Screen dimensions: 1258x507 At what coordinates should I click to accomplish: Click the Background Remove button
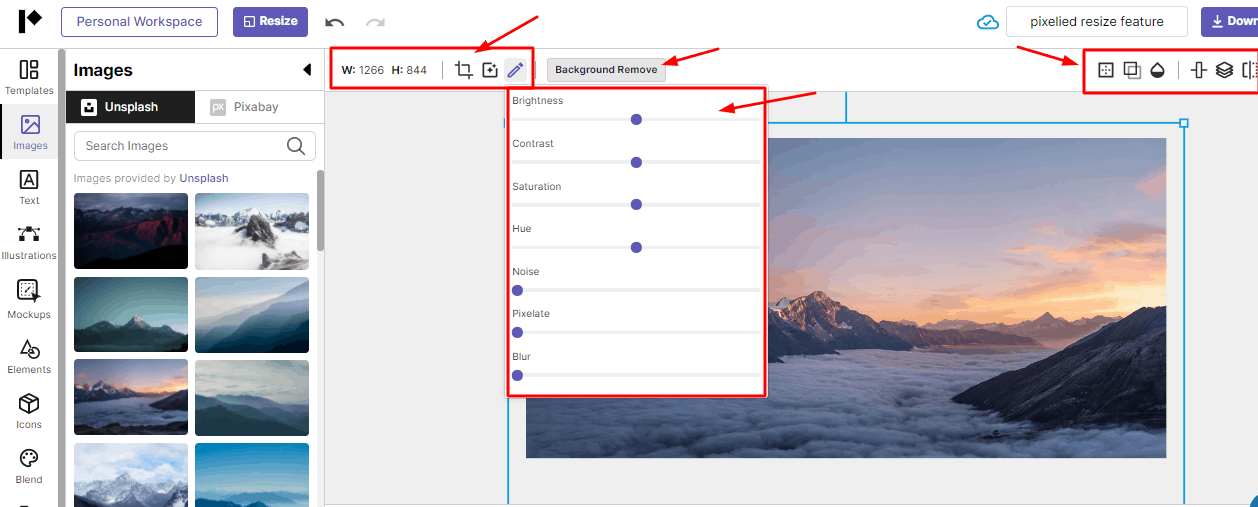(606, 70)
